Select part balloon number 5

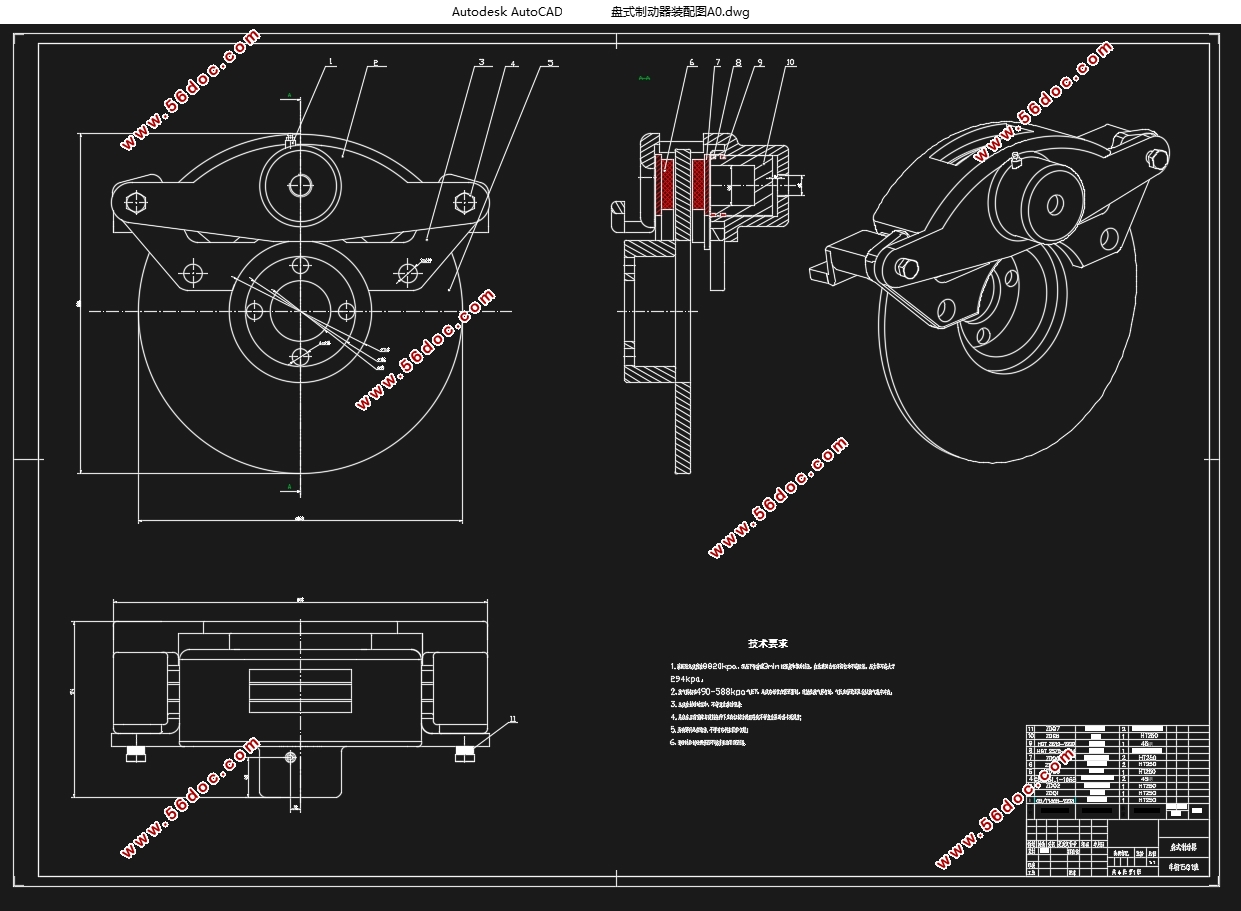click(550, 62)
